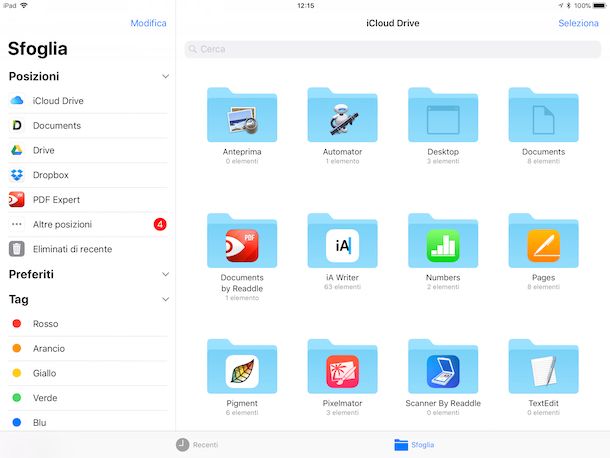Open Eliminati di recente label
Viewport: 610px width, 458px height.
coord(72,249)
